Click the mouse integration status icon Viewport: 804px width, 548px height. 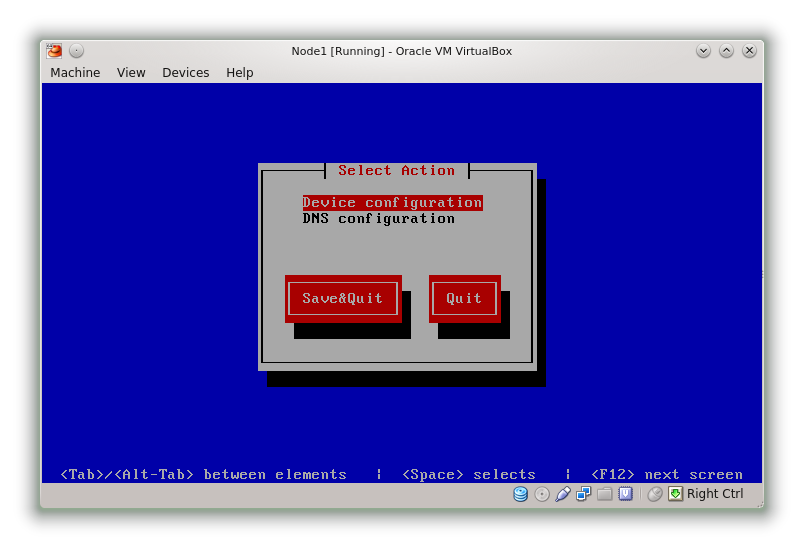(x=654, y=494)
